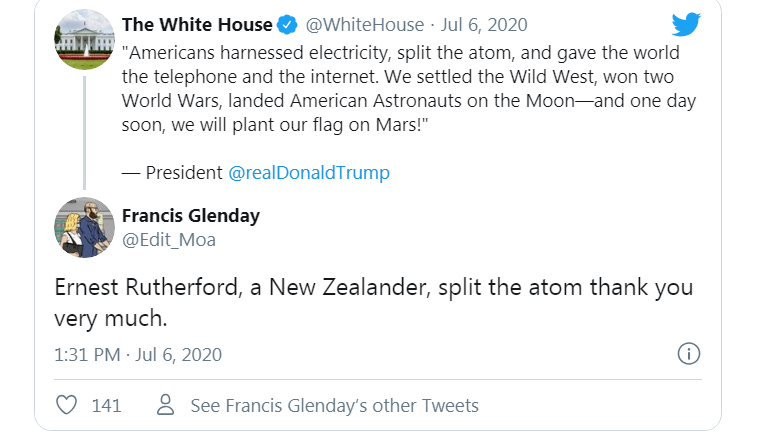Open Francis Glenday's profile picture
768x438 pixels.
point(83,227)
